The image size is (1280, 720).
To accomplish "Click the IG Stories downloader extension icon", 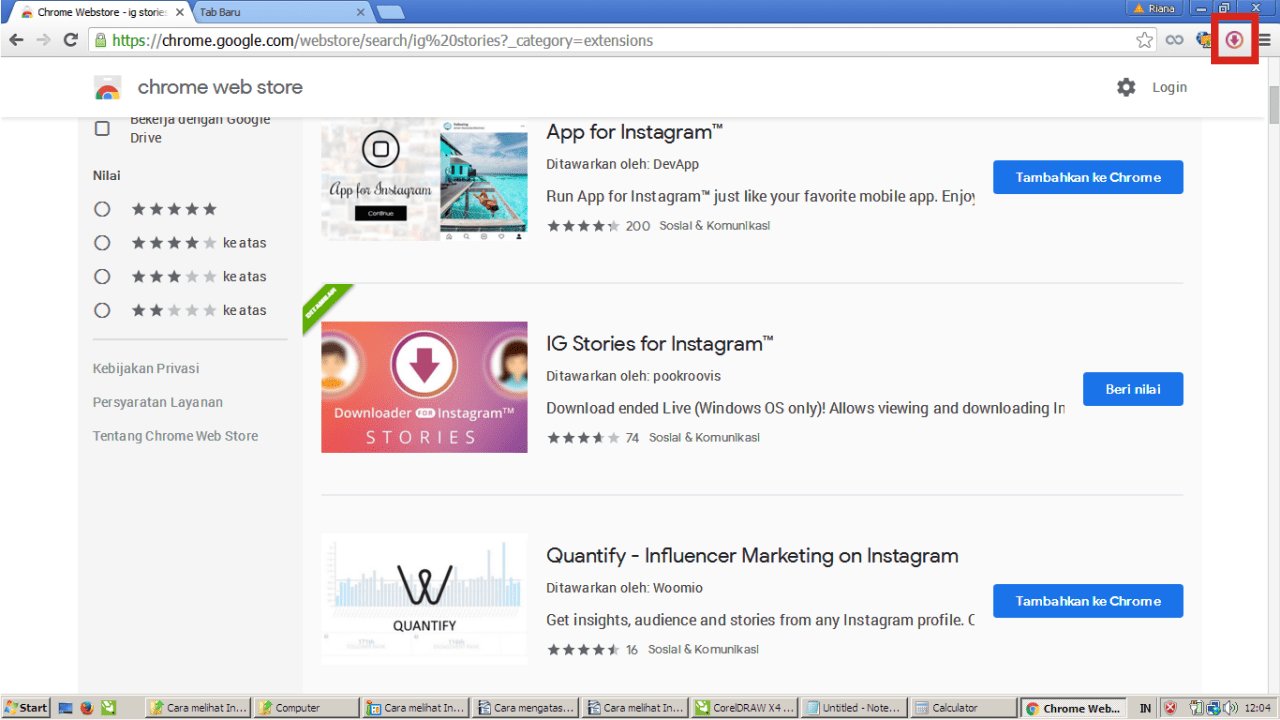I will tap(1235, 40).
